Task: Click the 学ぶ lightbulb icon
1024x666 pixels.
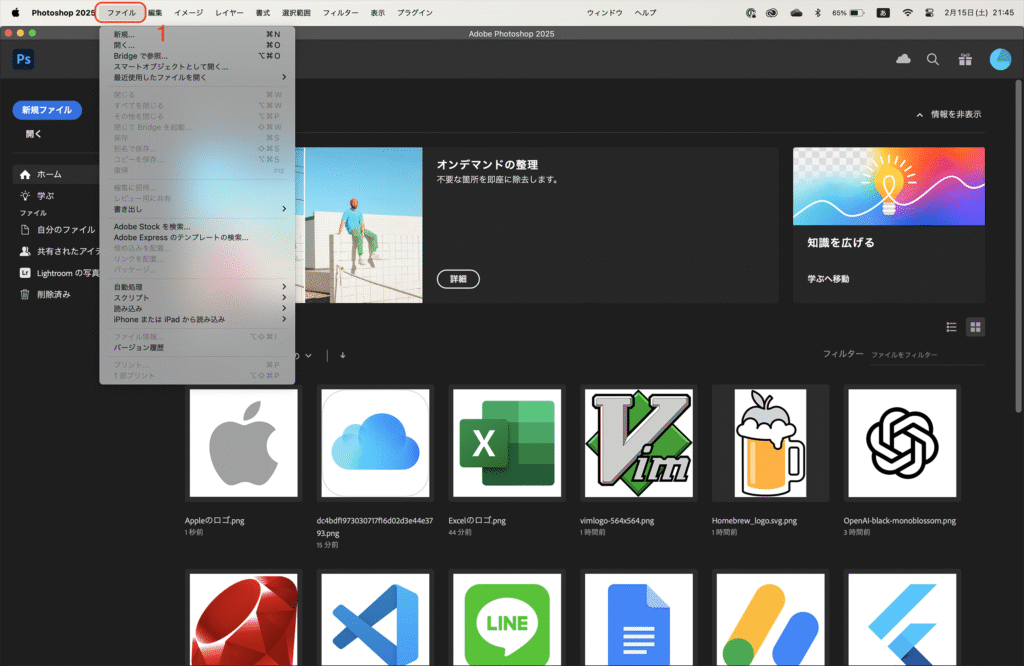Action: pyautogui.click(x=25, y=196)
